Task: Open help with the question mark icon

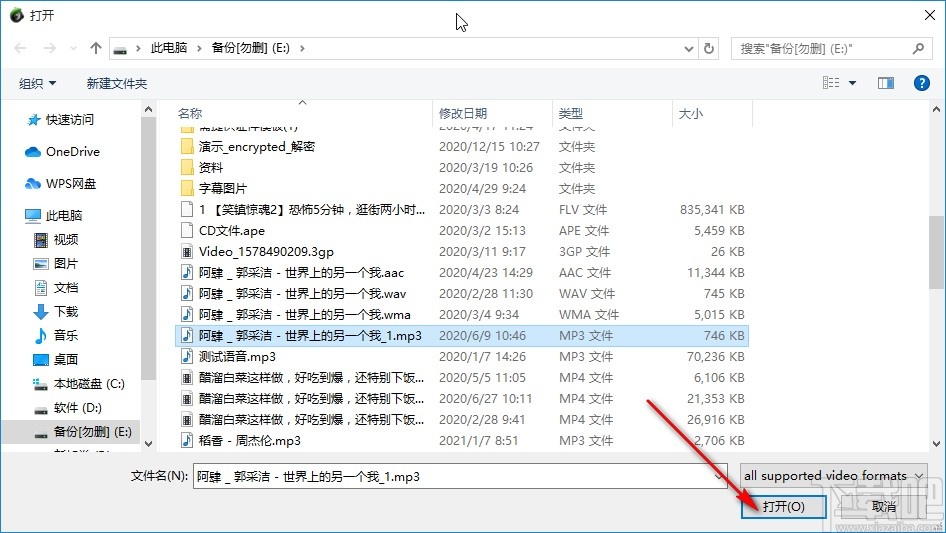Action: [921, 83]
